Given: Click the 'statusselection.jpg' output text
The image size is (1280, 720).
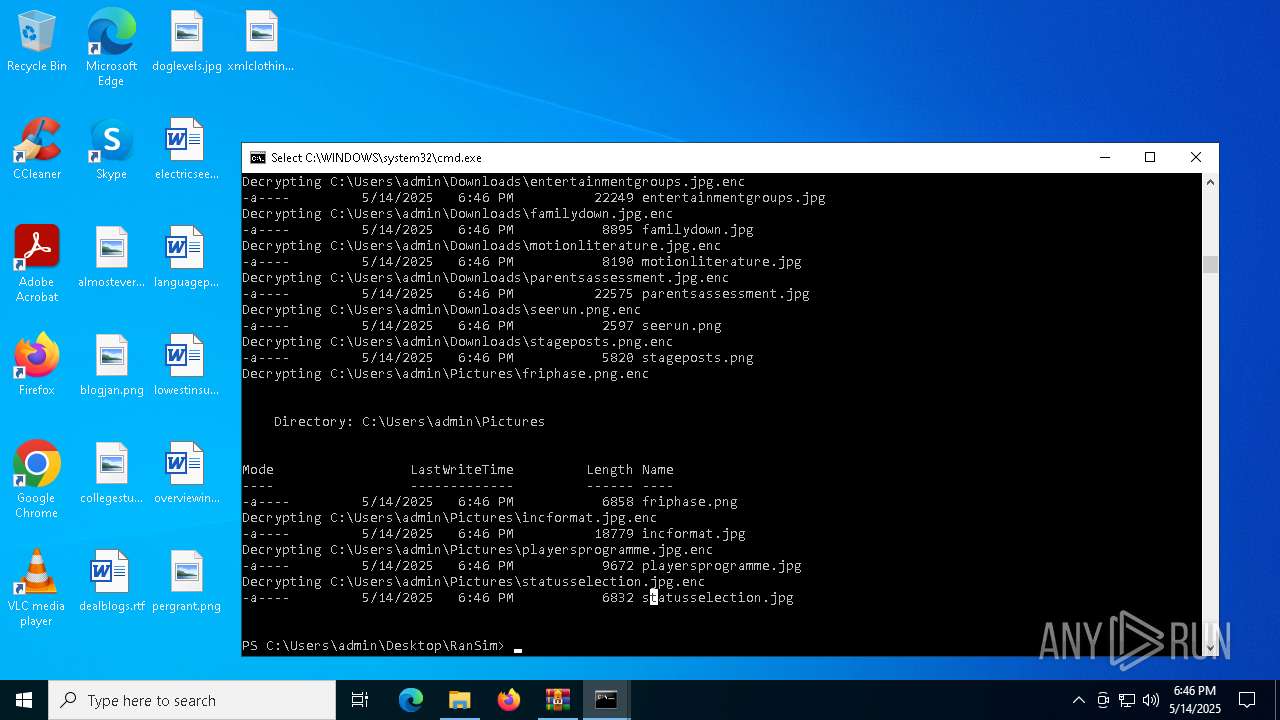Looking at the screenshot, I should [x=718, y=598].
